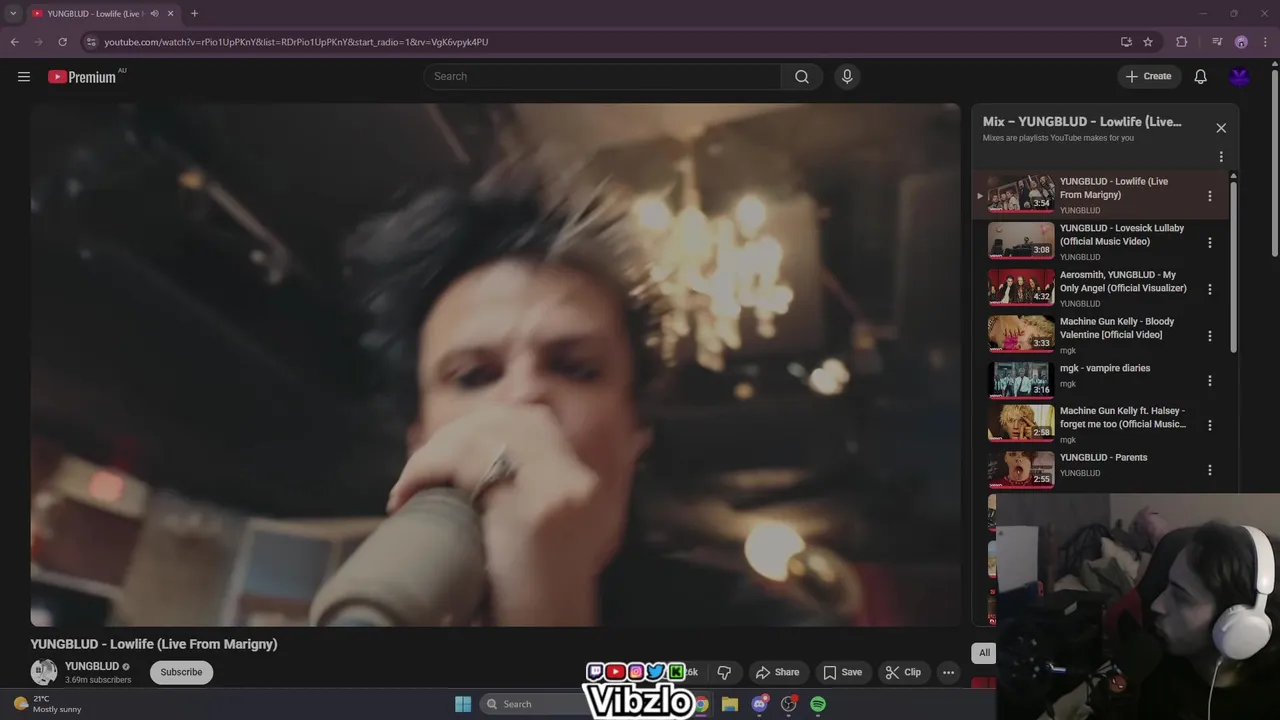Bookmark this page with the star icon
The width and height of the screenshot is (1280, 720).
1148,42
